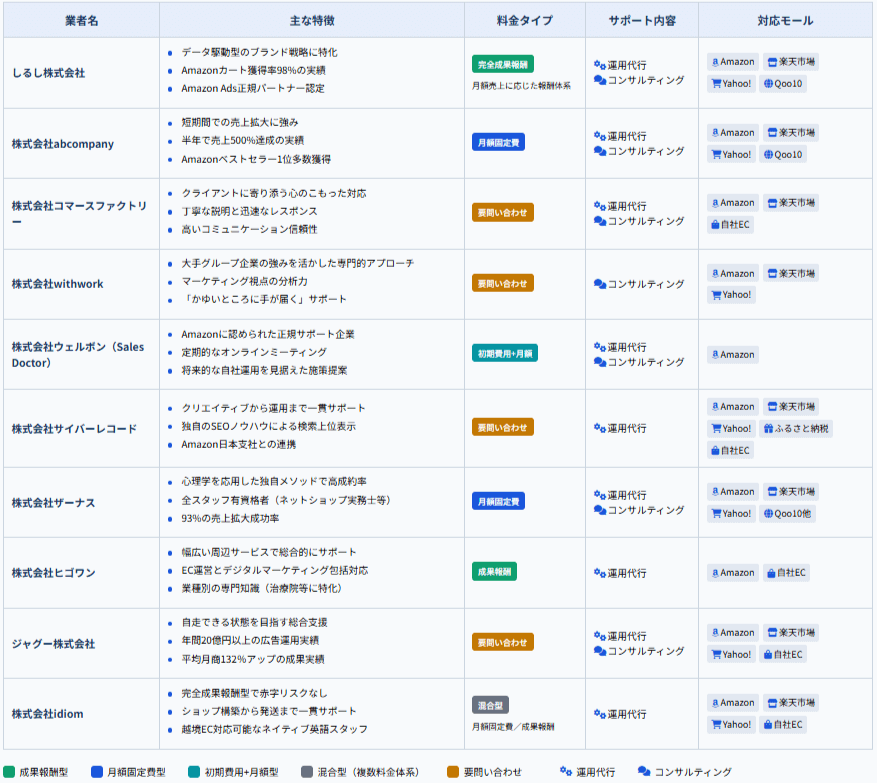Select company name 株式会社withwork
The image size is (877, 783).
58,284
